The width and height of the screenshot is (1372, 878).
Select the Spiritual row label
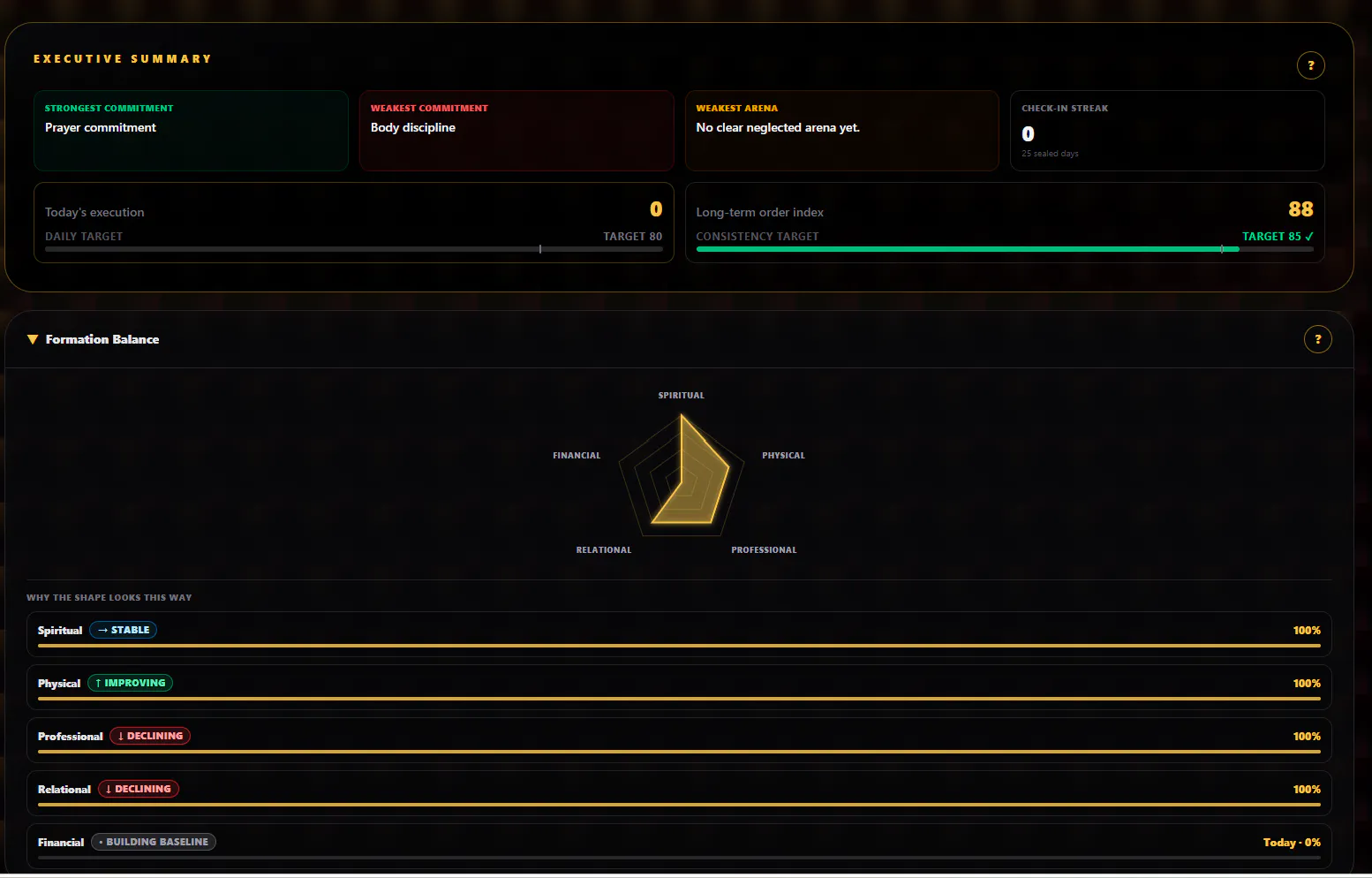tap(60, 631)
